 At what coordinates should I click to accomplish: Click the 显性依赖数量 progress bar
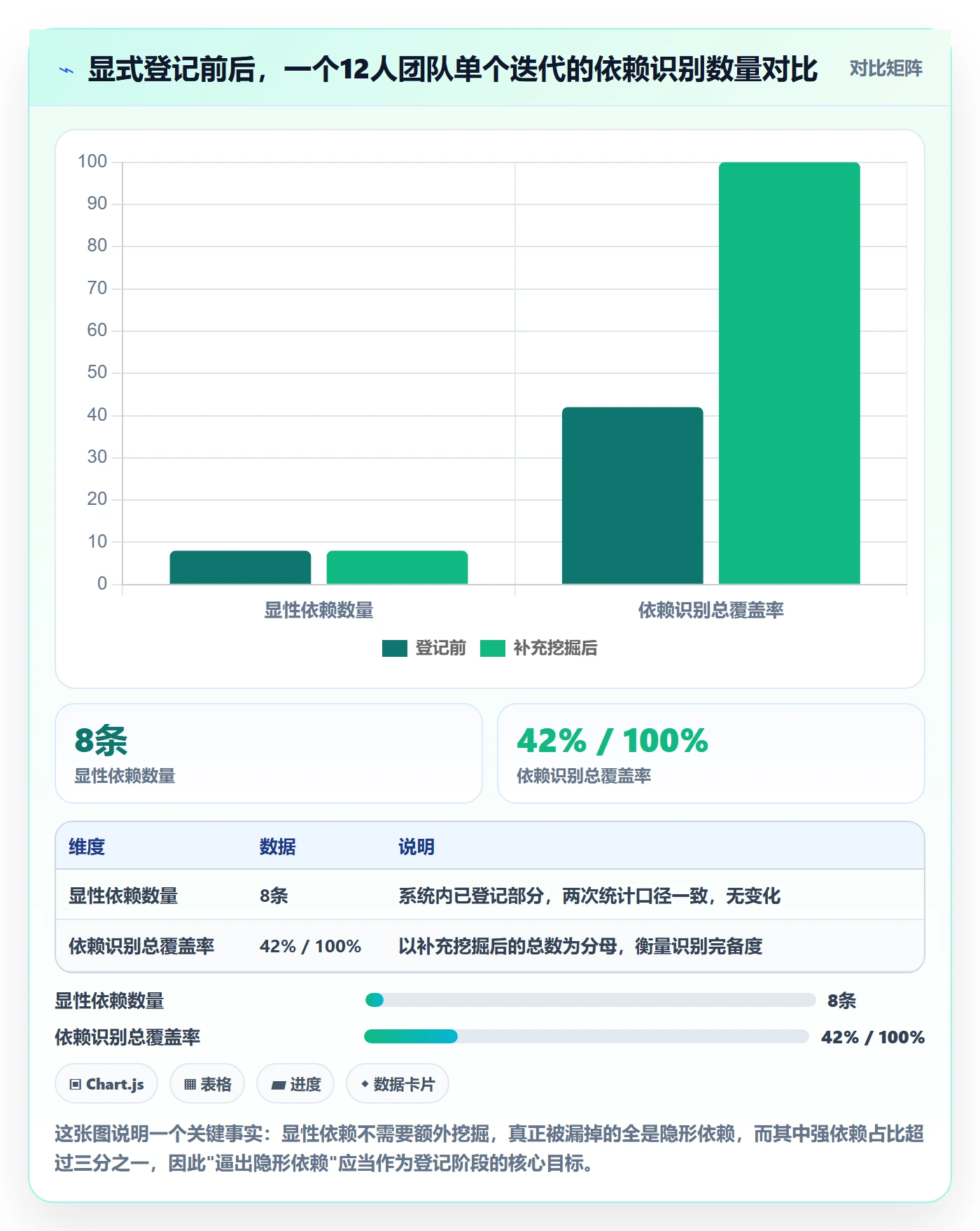point(590,1000)
